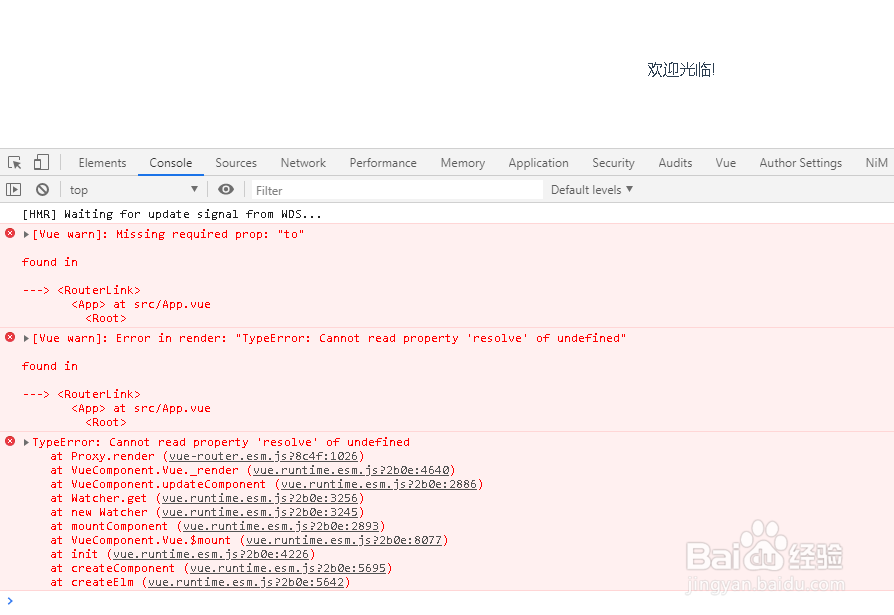
Task: Click the error icon beside Missing required prop
Action: click(x=10, y=233)
